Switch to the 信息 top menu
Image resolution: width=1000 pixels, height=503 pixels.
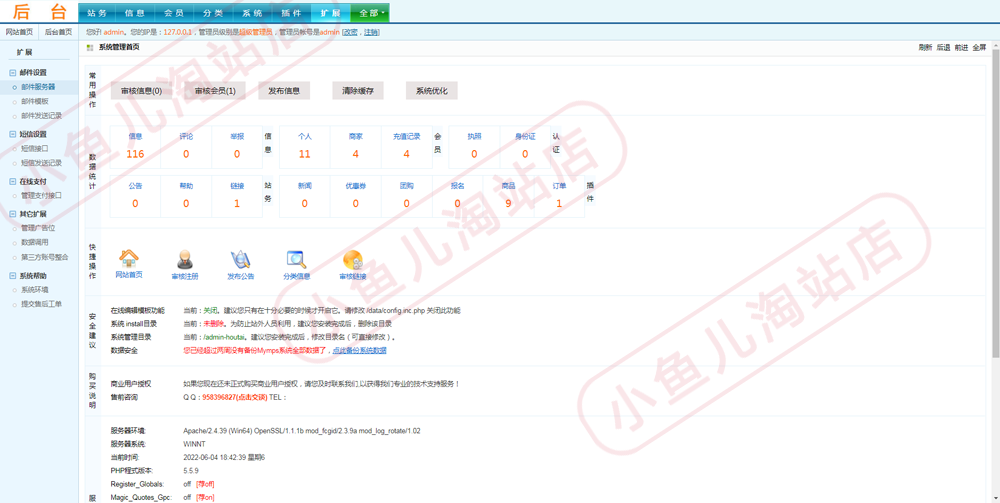136,13
